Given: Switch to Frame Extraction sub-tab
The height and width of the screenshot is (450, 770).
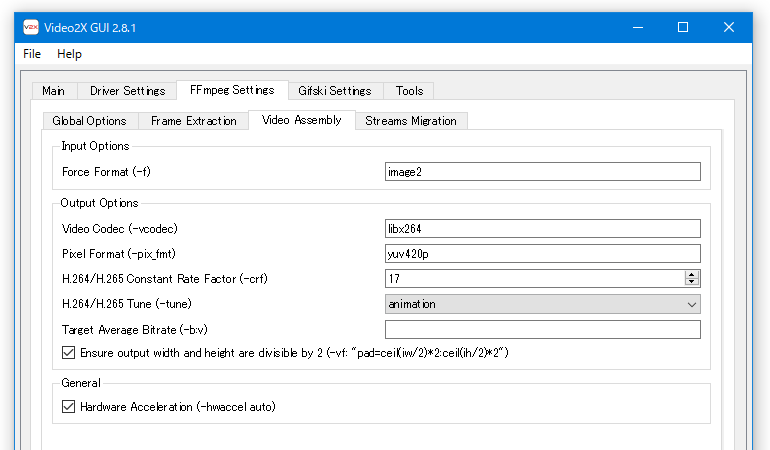Looking at the screenshot, I should [193, 121].
